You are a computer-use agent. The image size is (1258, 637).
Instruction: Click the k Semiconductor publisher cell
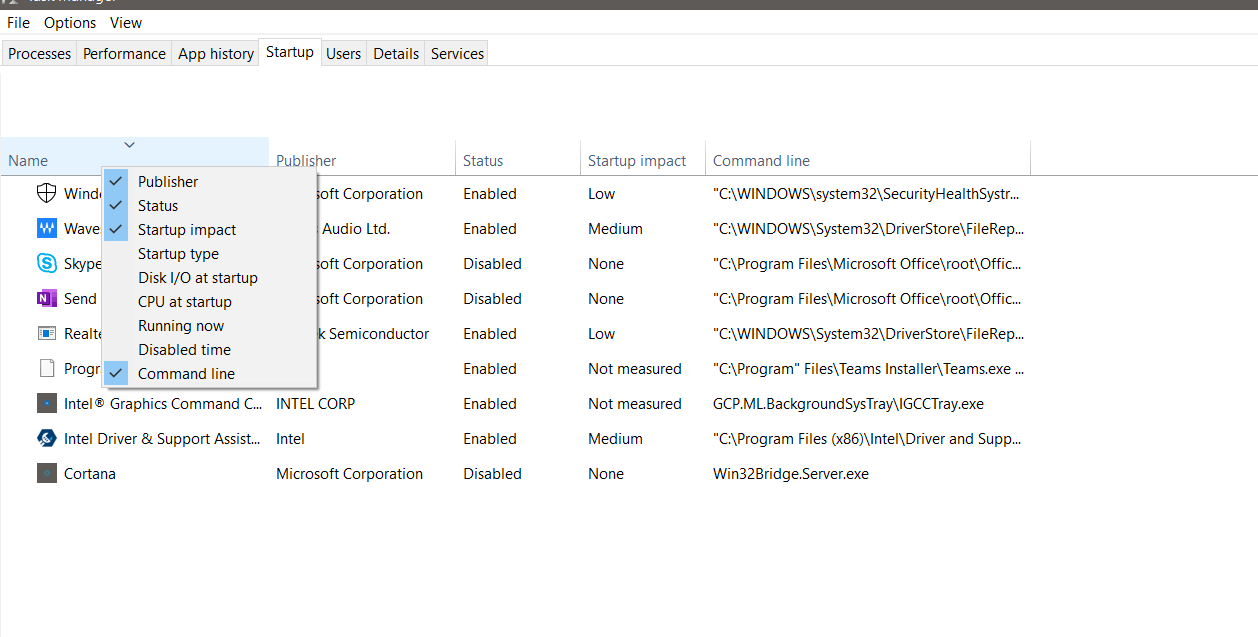coord(374,333)
